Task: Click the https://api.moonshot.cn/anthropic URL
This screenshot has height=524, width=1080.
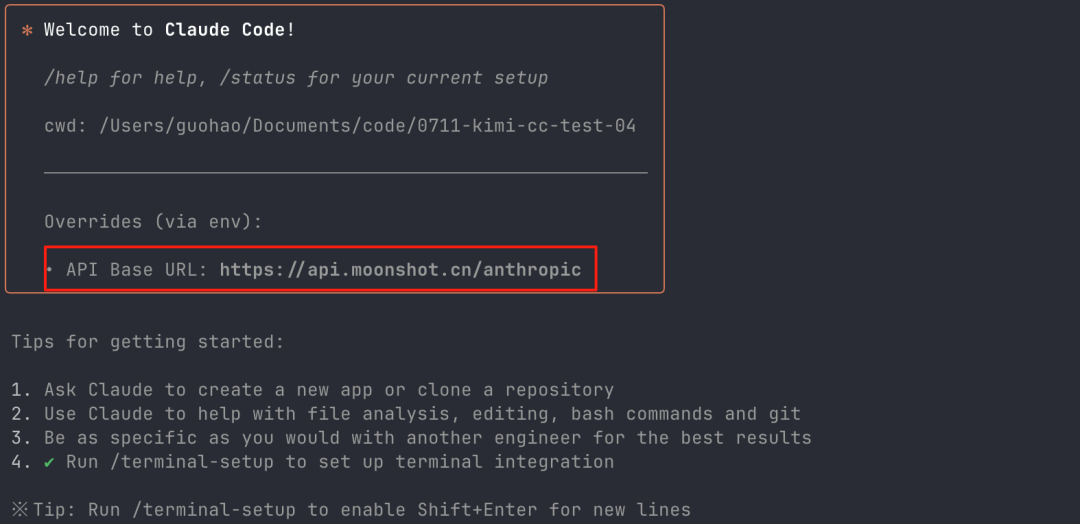Action: pyautogui.click(x=400, y=270)
